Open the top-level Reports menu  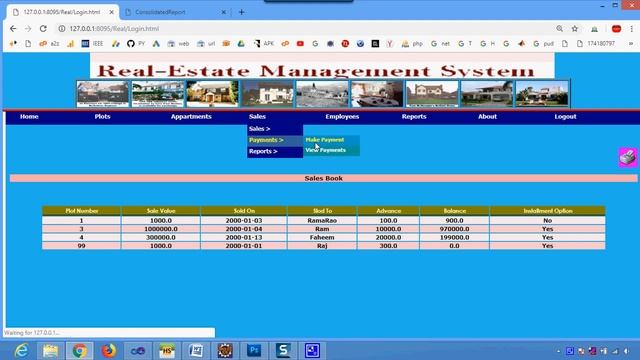point(414,117)
